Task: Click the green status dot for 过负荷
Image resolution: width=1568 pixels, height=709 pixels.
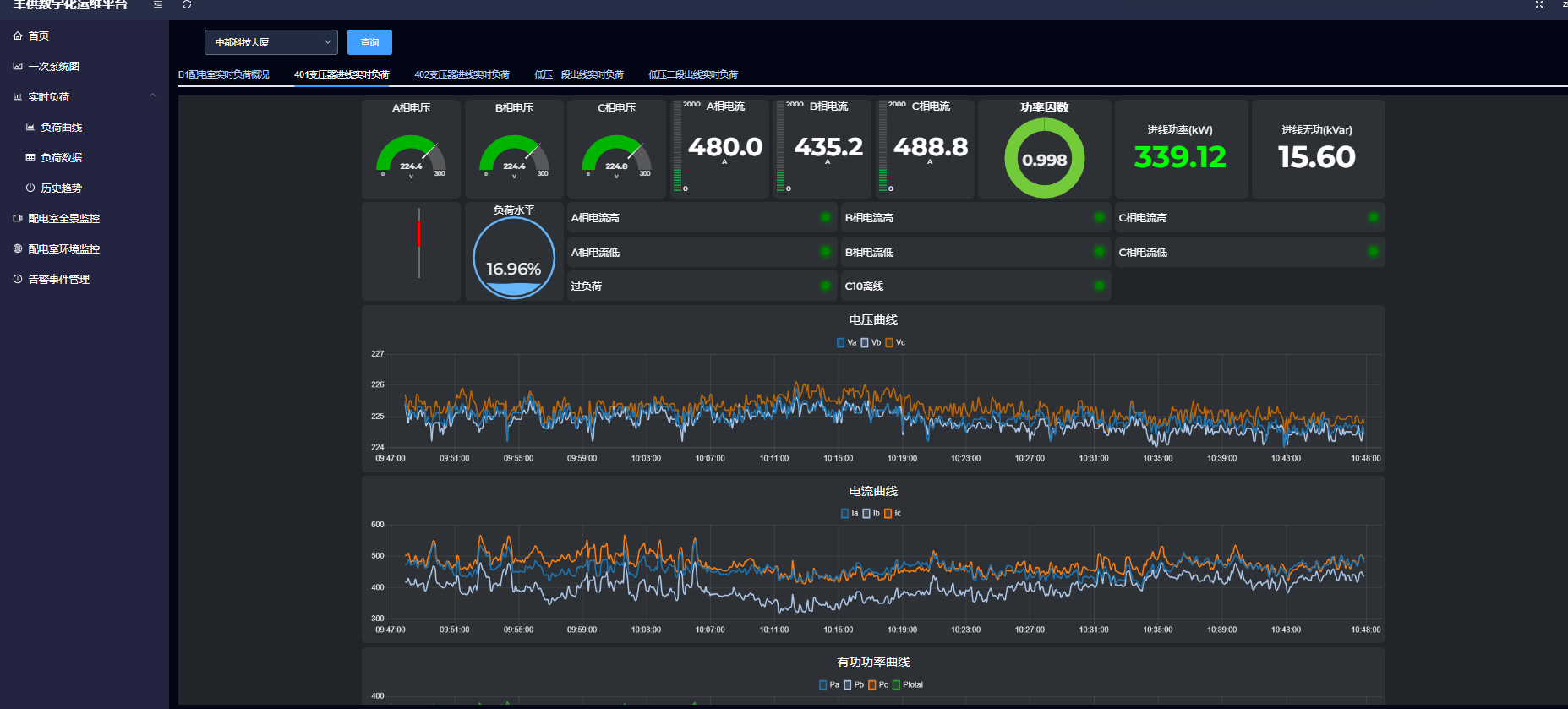Action: [826, 286]
